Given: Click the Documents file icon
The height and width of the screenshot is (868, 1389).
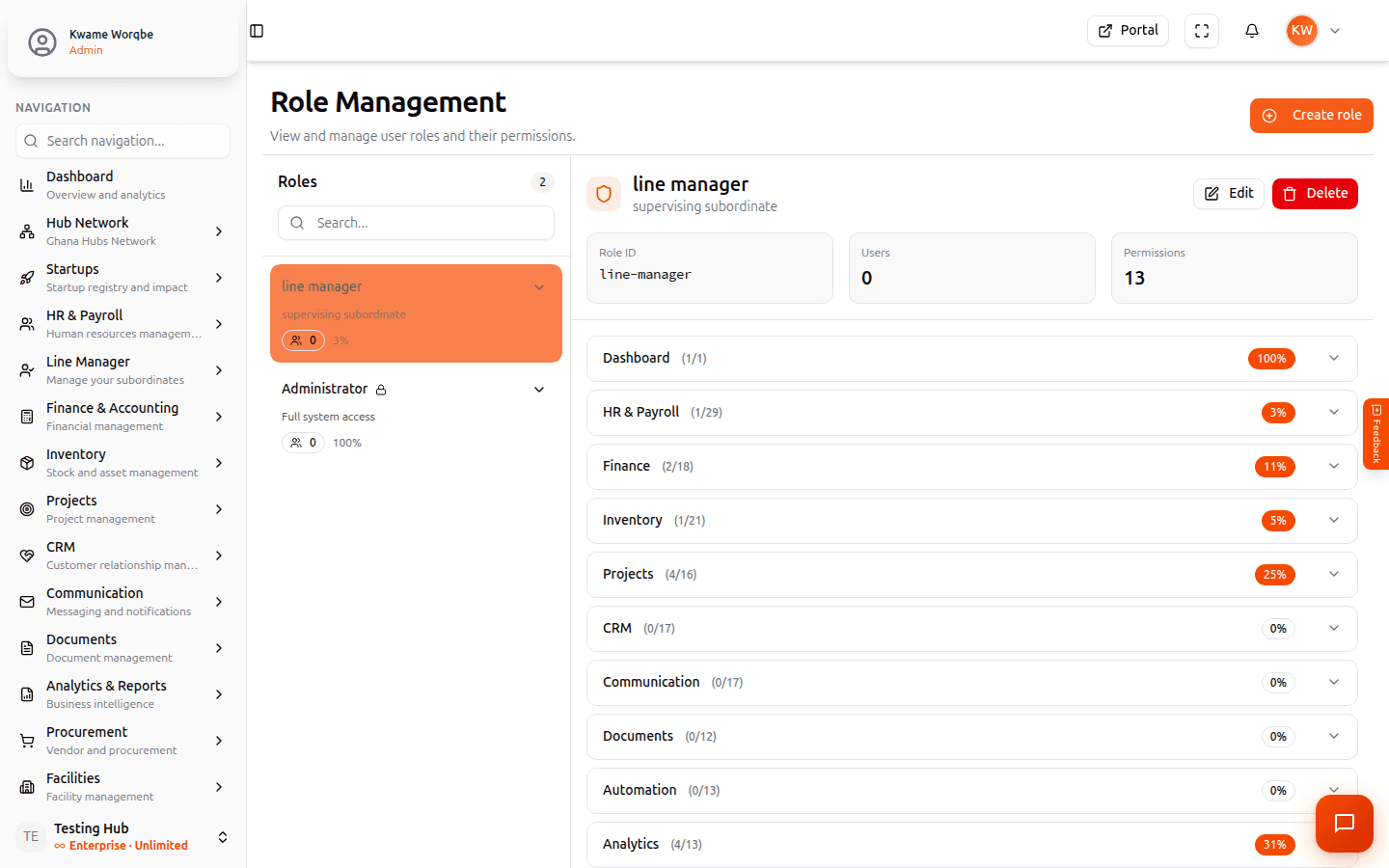Looking at the screenshot, I should point(27,648).
